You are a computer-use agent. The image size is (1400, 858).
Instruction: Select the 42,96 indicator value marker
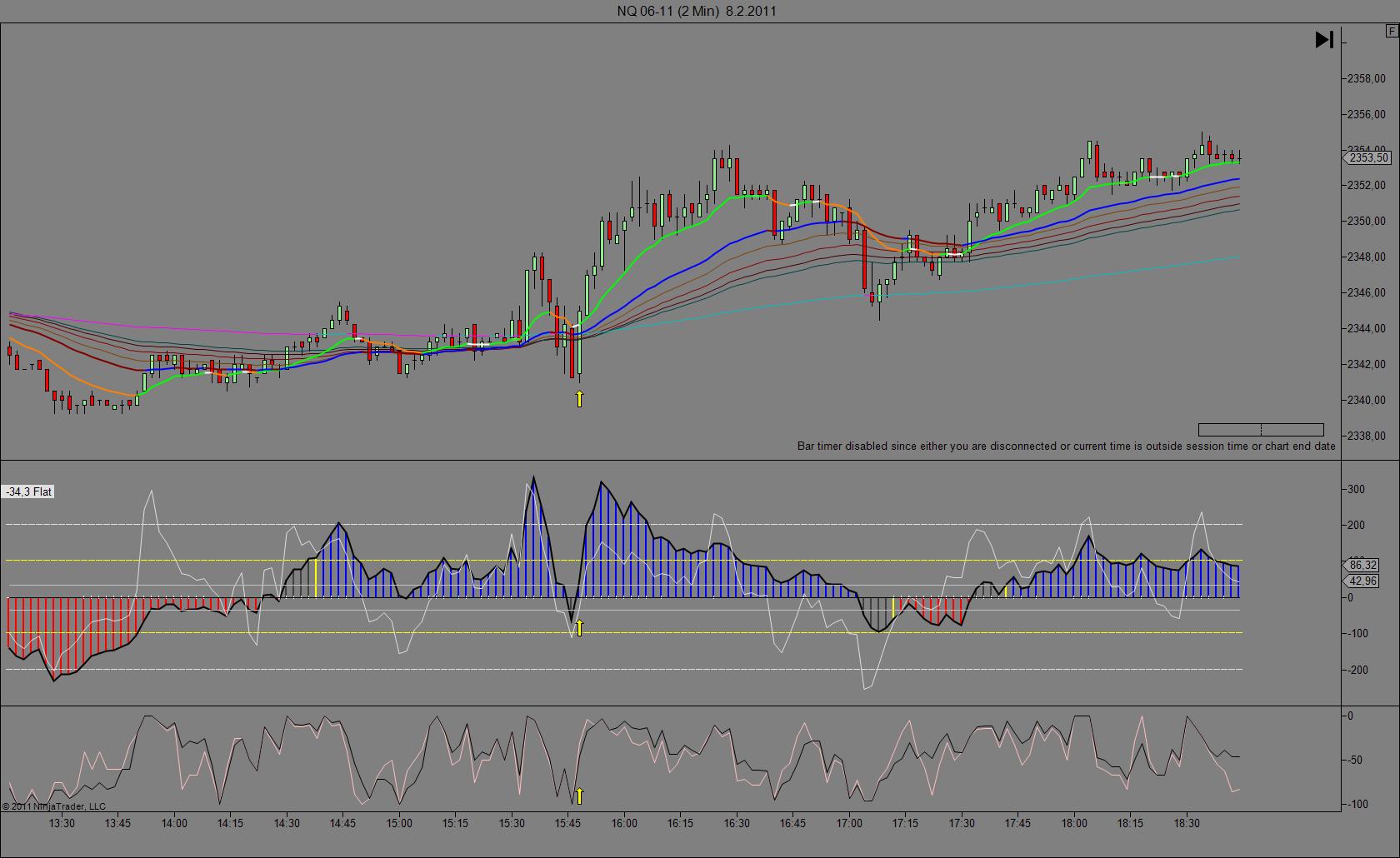(1362, 581)
